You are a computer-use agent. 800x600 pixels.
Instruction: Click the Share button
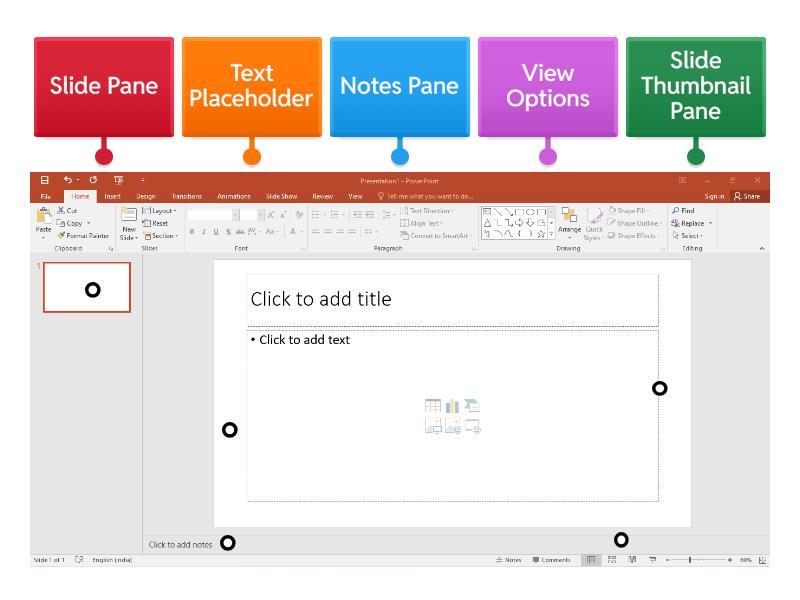click(x=747, y=197)
